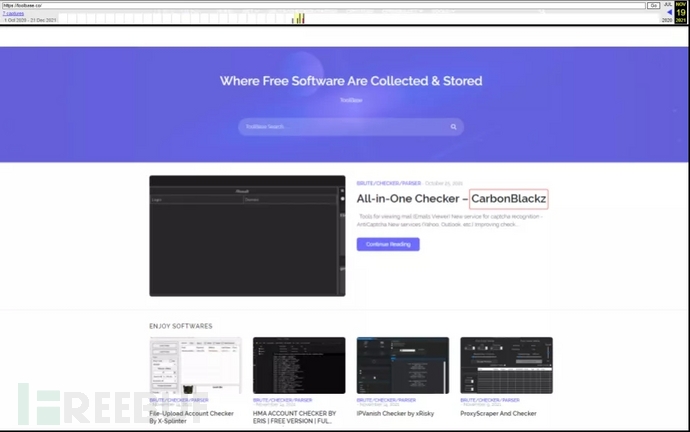Click the highlighted day 19 in the Wayback bar

681,13
